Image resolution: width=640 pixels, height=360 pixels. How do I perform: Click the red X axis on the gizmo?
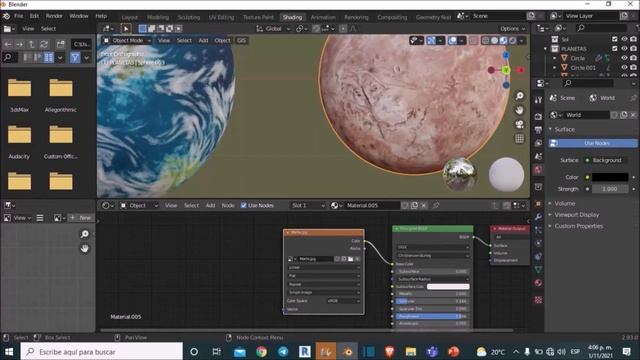point(520,70)
